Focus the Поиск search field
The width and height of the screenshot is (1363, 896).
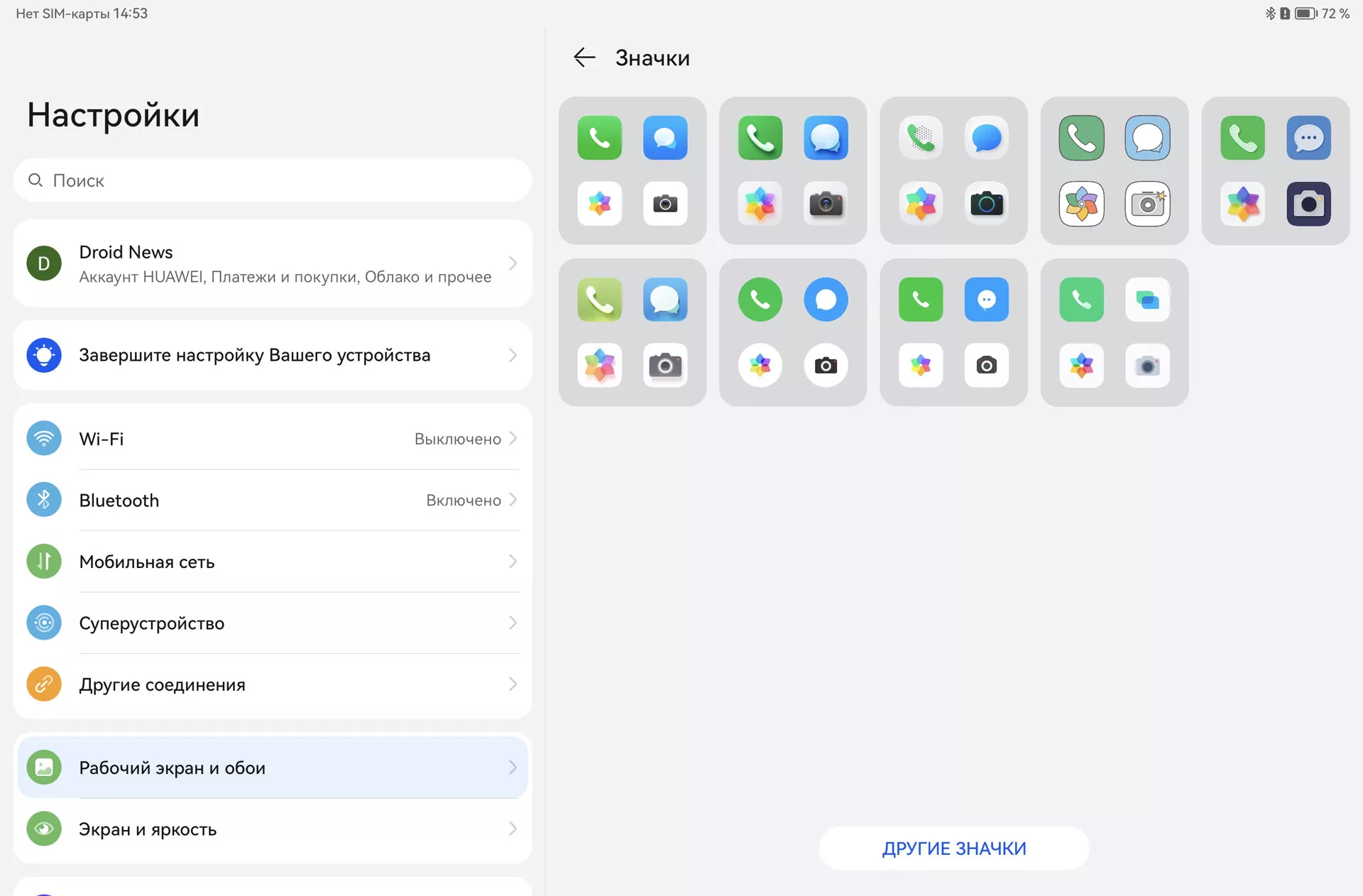click(x=273, y=180)
